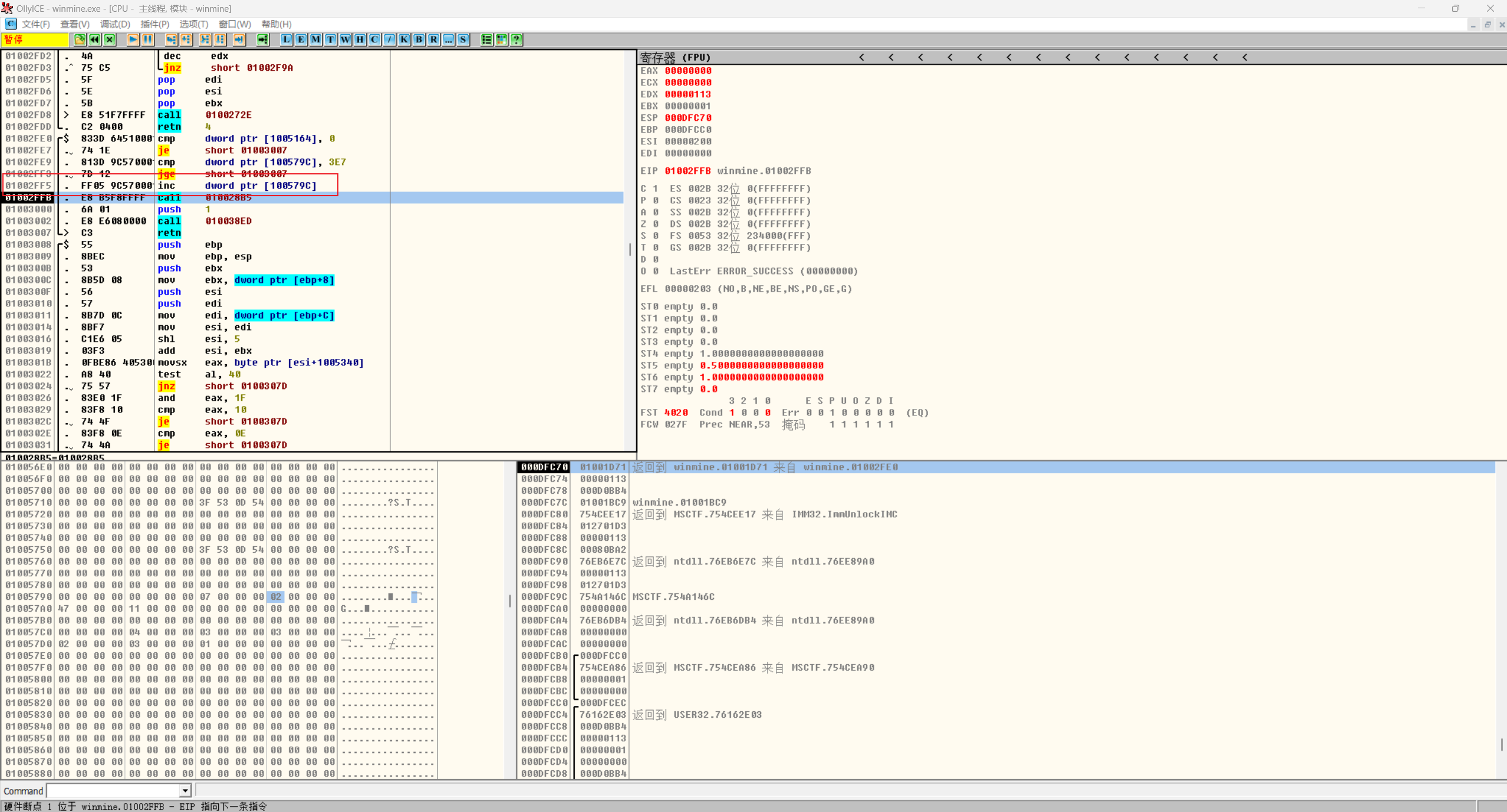This screenshot has width=1507, height=812.
Task: Click the disassembly pane vertical scrollbar thumb
Action: 630,250
